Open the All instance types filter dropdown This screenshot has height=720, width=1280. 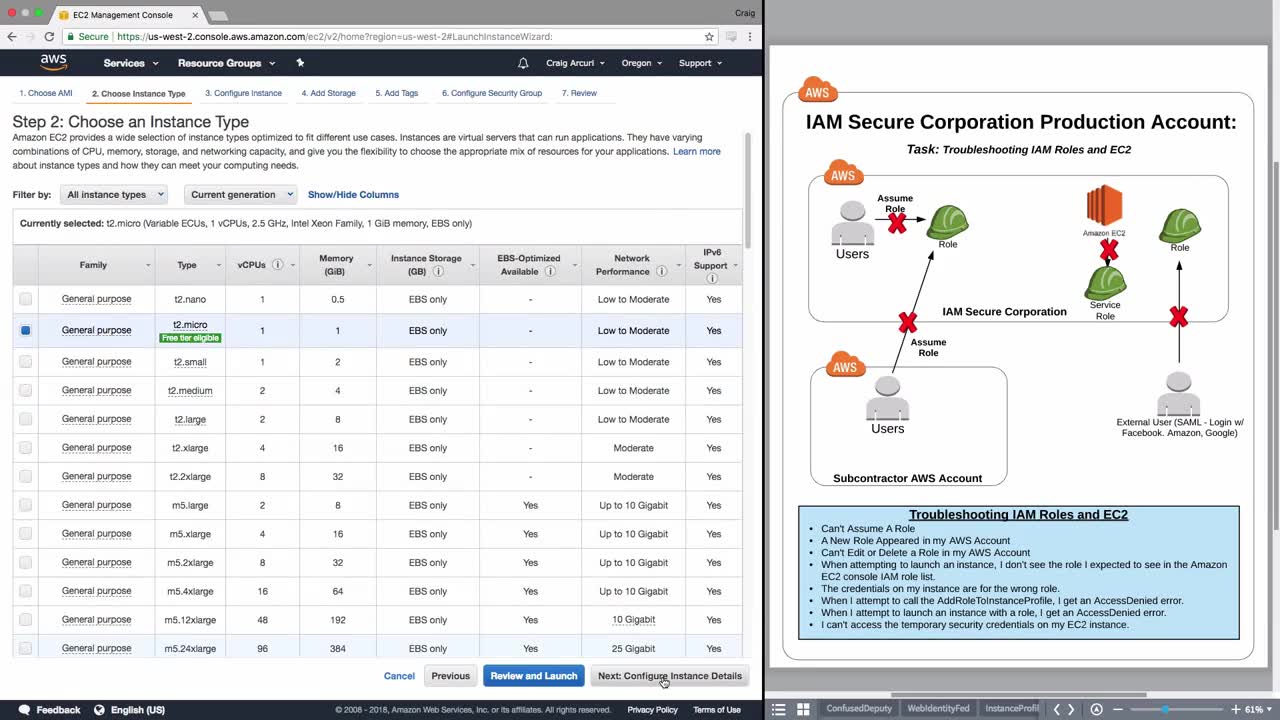113,195
